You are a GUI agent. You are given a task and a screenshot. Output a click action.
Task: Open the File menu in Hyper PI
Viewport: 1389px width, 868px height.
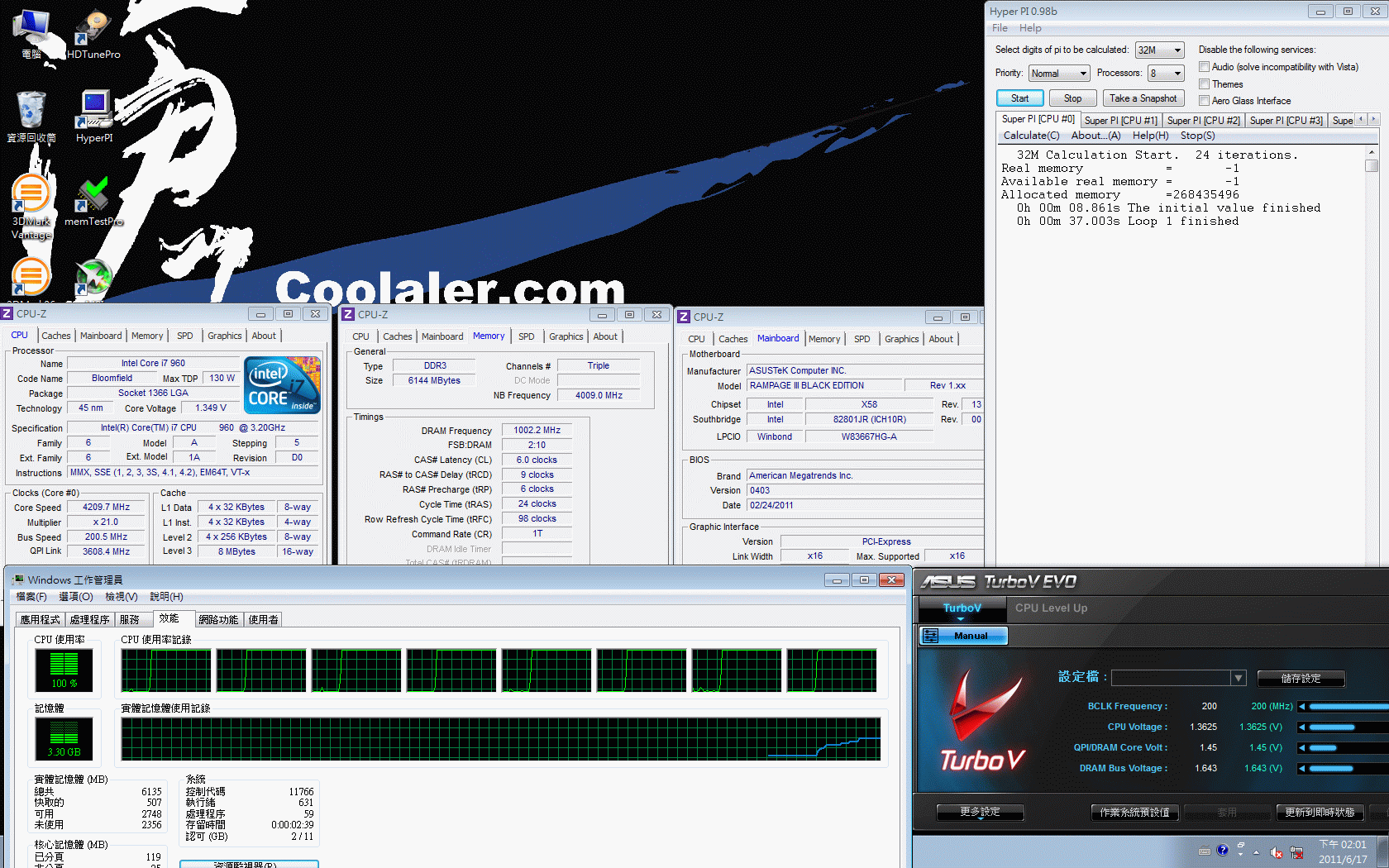(x=1000, y=28)
